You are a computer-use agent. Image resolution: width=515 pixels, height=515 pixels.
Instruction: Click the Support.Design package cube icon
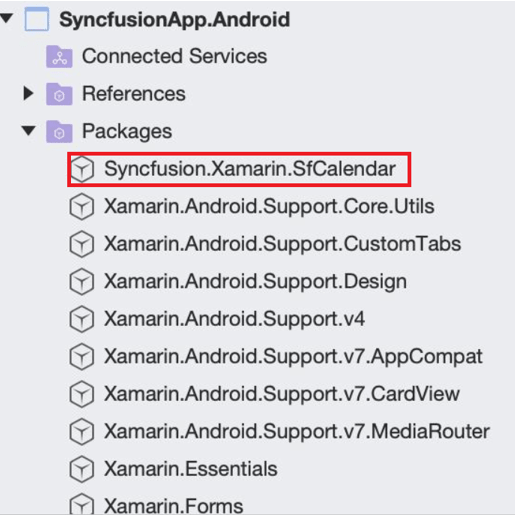click(82, 282)
